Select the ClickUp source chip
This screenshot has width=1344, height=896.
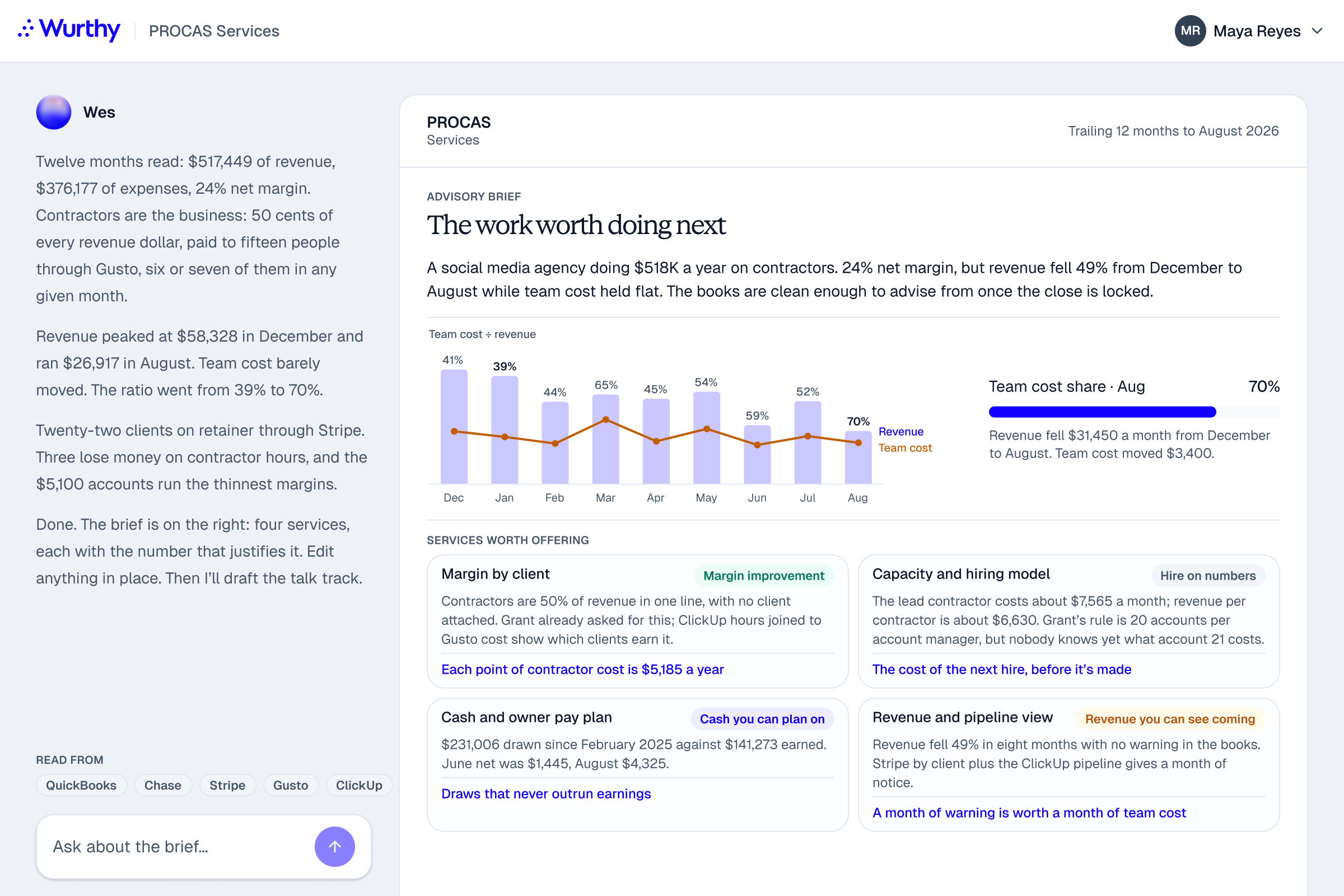(359, 785)
